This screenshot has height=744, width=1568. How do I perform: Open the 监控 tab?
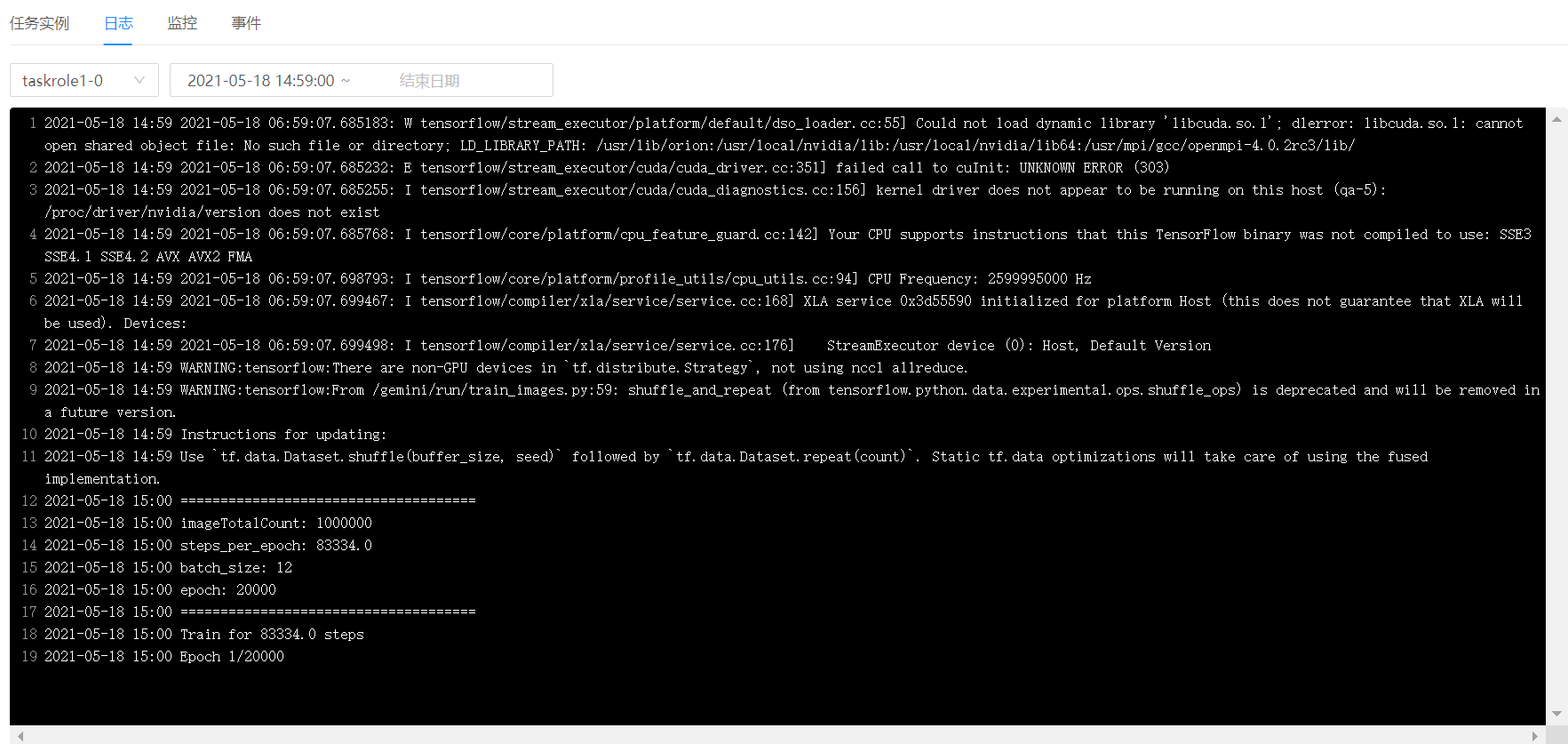(182, 23)
